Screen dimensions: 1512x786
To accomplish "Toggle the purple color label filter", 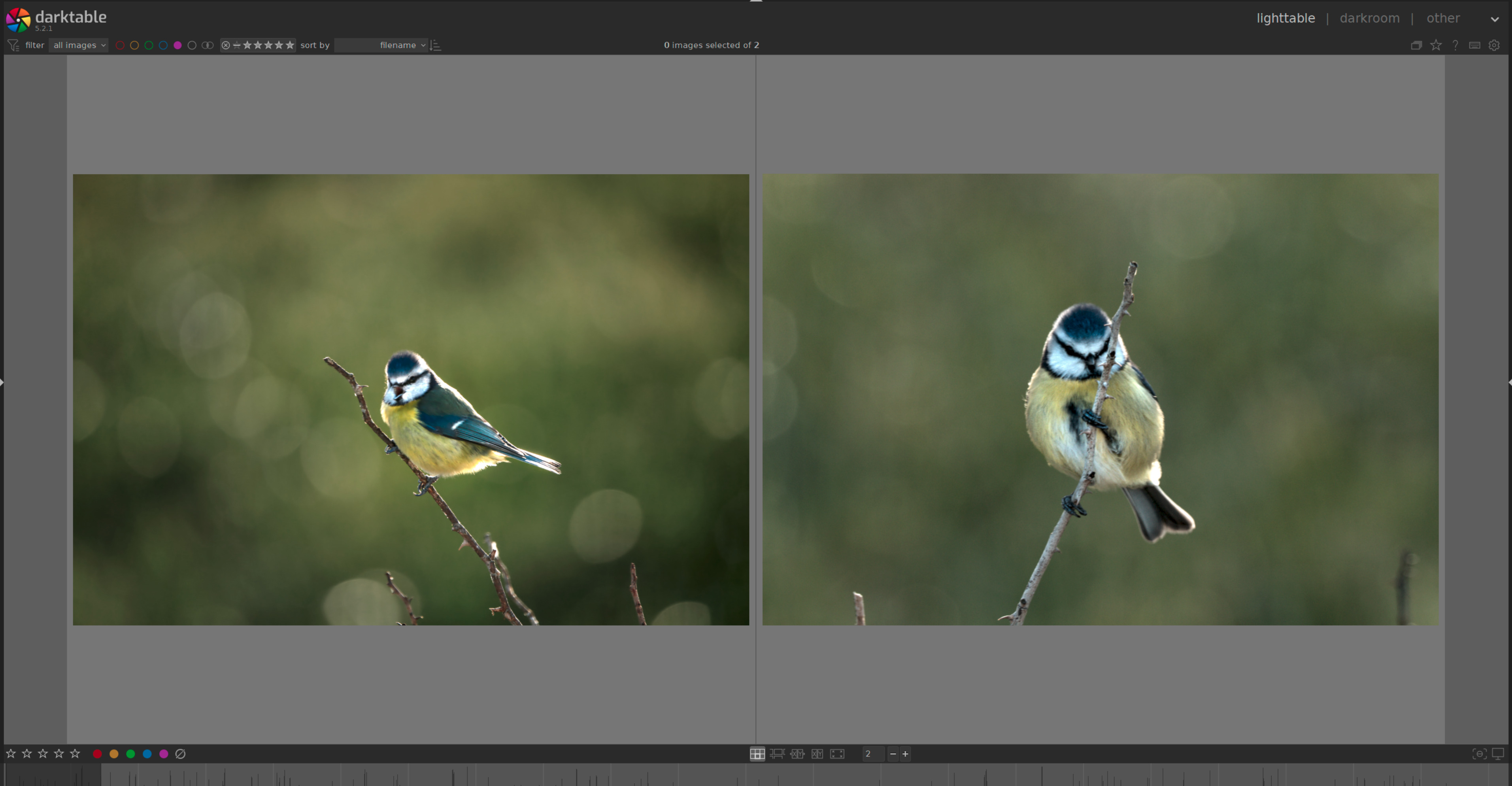I will click(178, 45).
